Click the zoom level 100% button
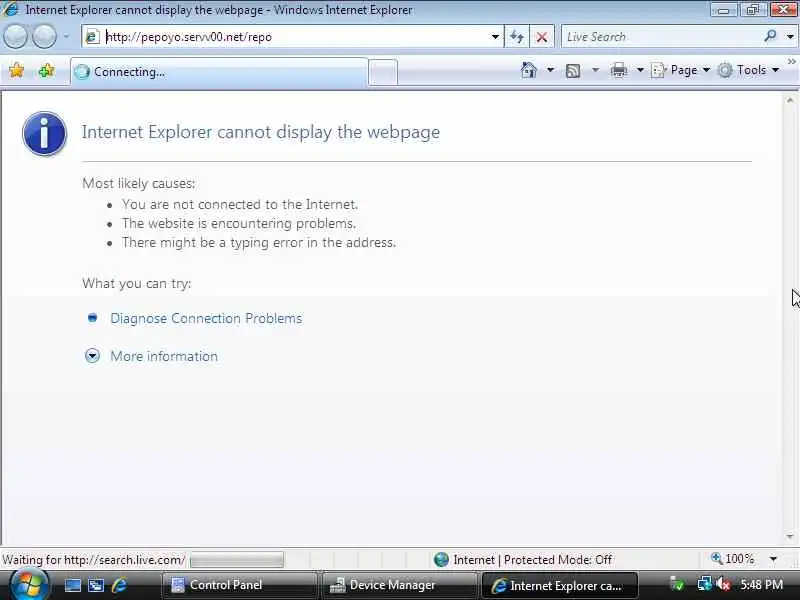 733,559
